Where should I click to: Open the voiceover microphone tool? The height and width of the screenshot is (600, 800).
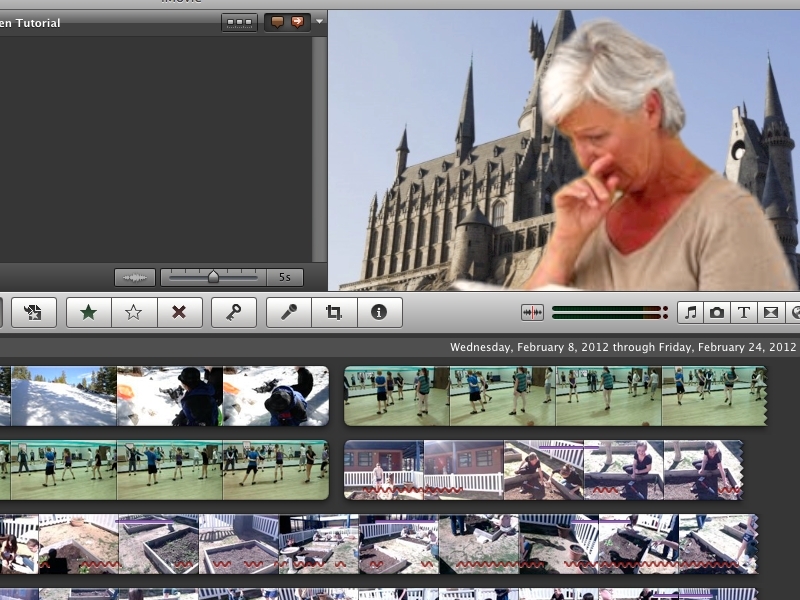289,312
